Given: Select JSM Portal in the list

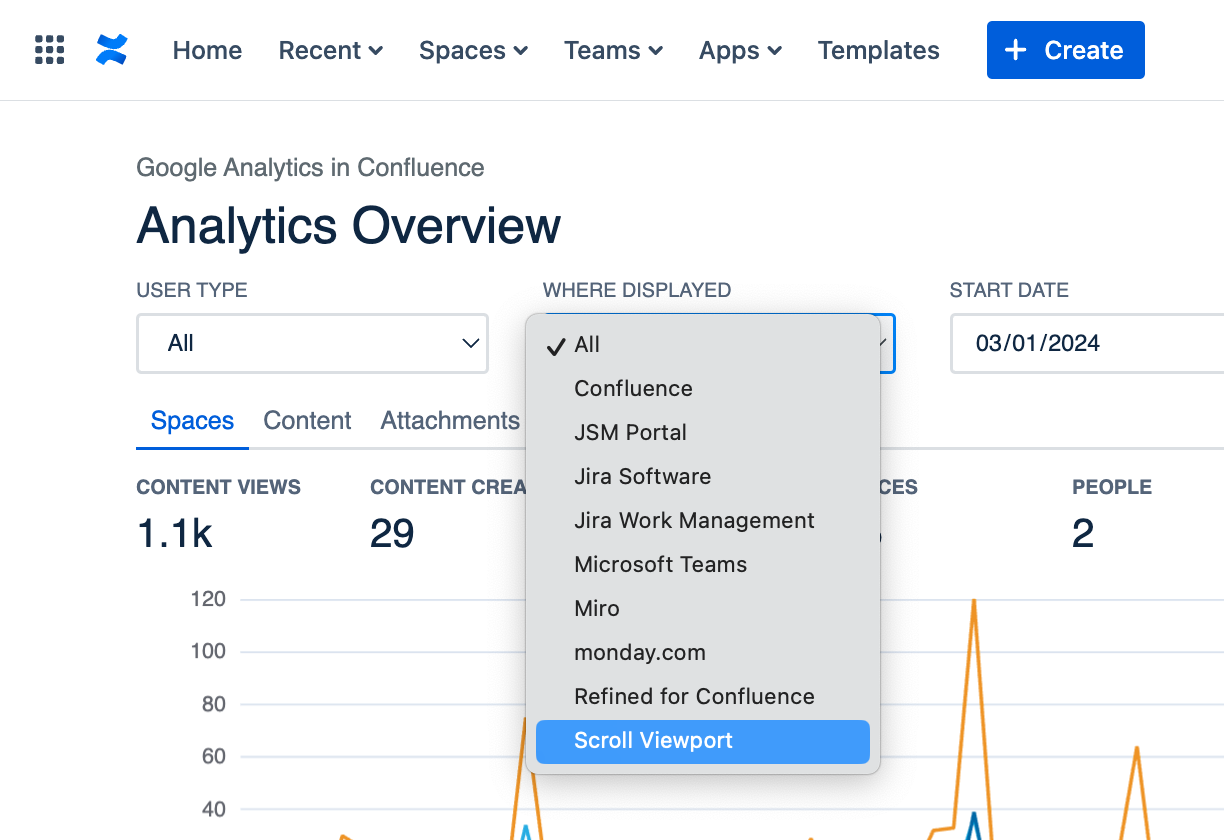Looking at the screenshot, I should coord(630,433).
